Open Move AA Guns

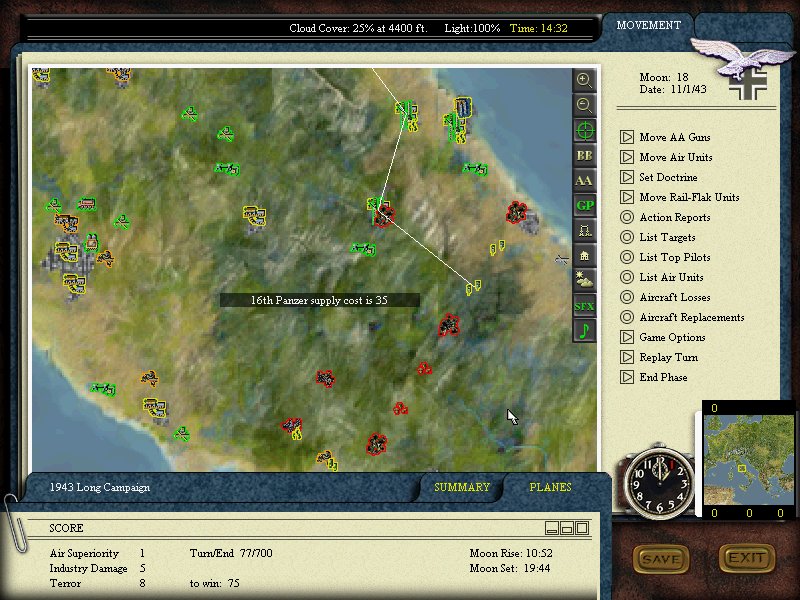665,137
